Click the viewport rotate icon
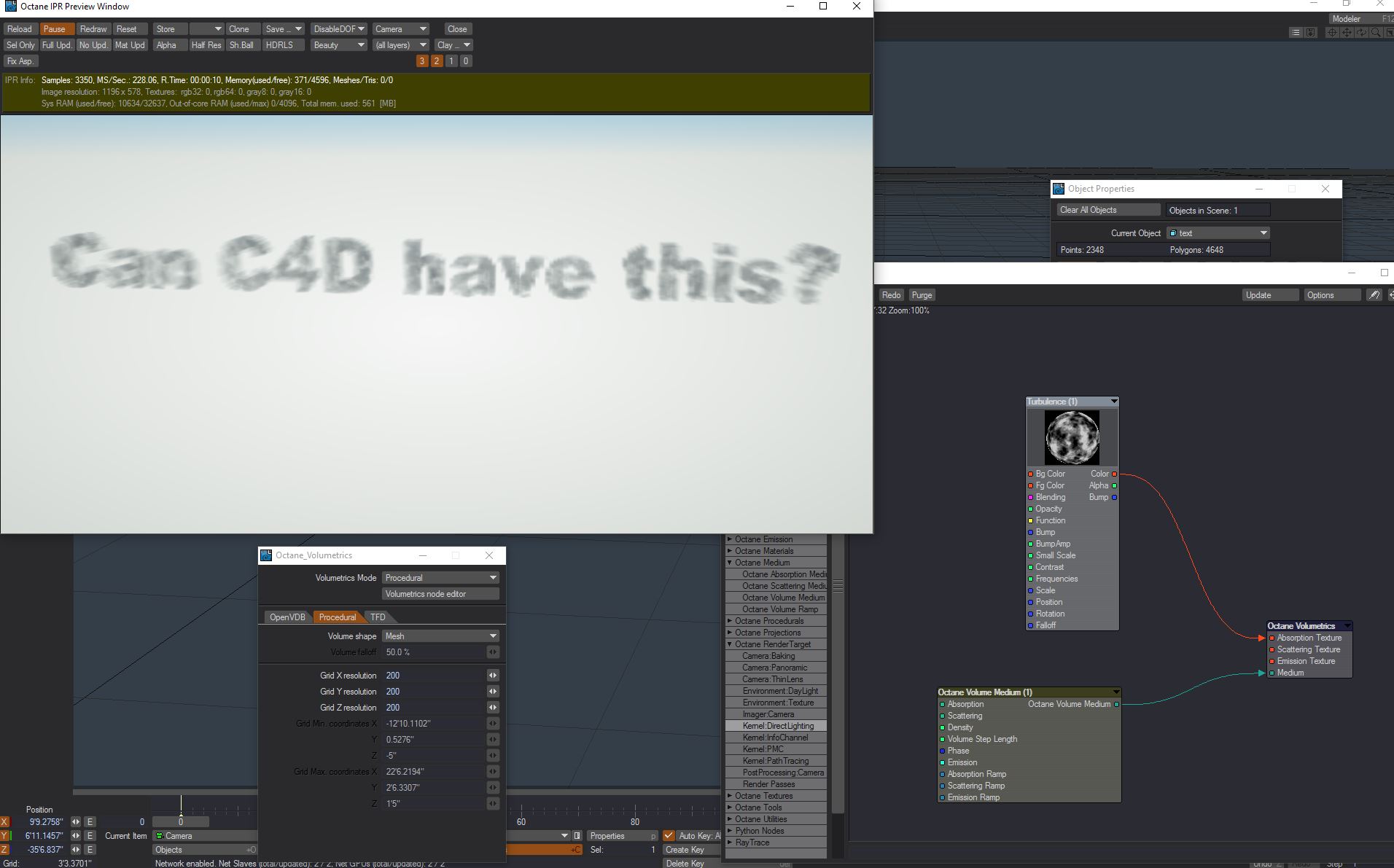 click(x=1361, y=33)
